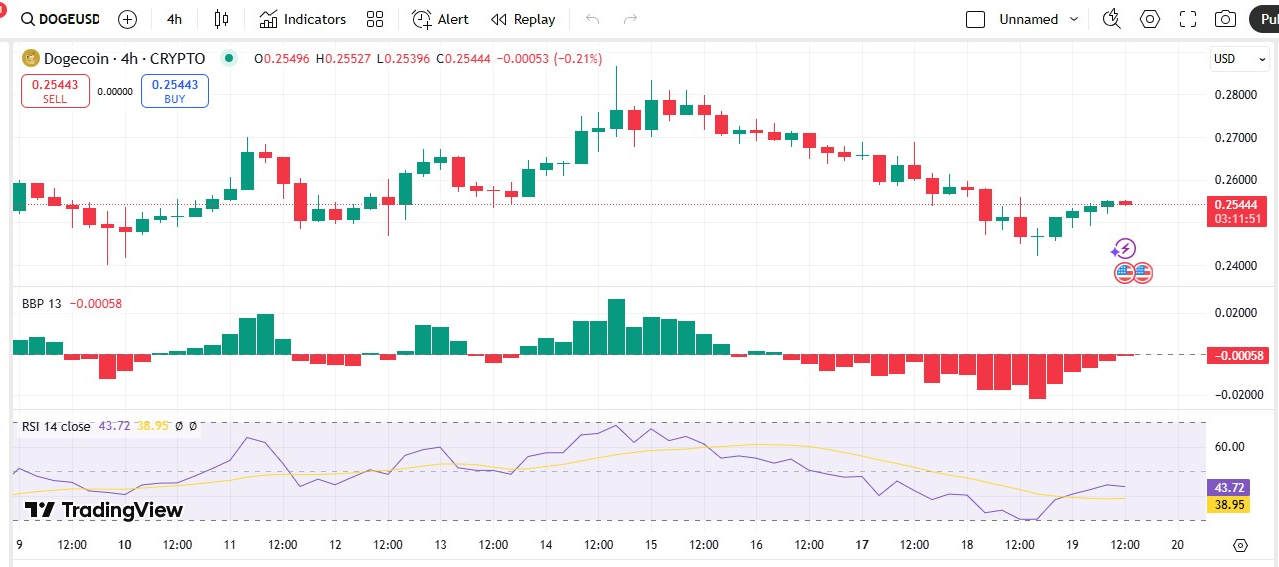Select the BBP 13 indicator legend
1279x567 pixels.
[43, 303]
